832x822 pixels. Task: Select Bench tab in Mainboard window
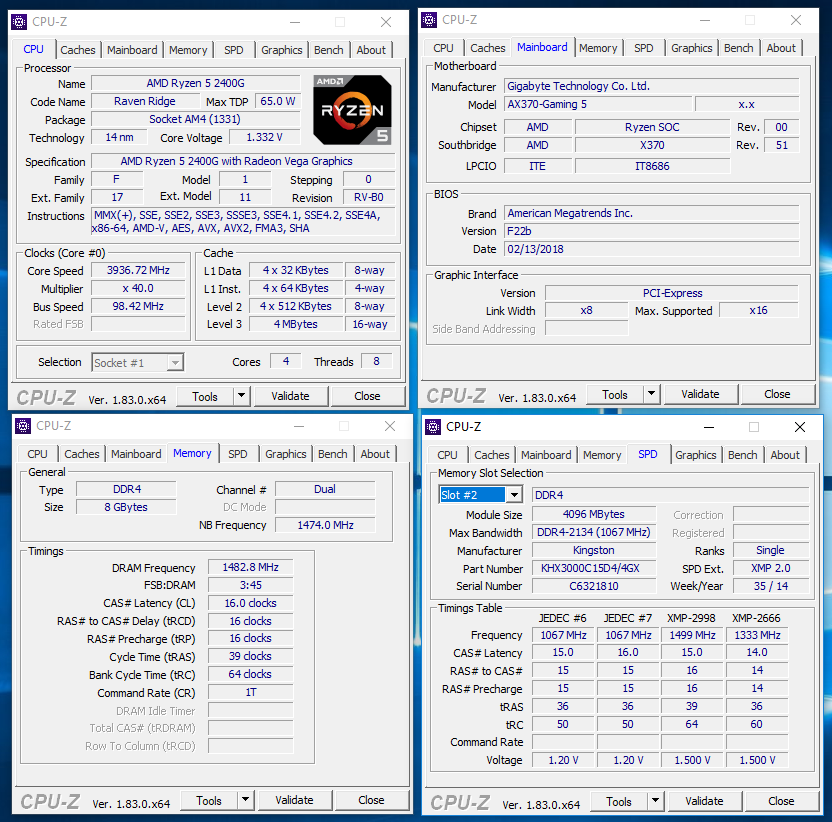pyautogui.click(x=739, y=48)
